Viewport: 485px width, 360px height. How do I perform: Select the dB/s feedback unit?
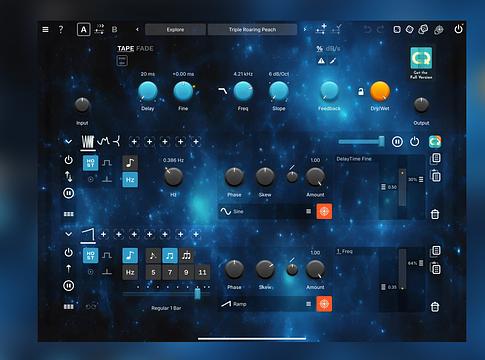click(x=333, y=49)
